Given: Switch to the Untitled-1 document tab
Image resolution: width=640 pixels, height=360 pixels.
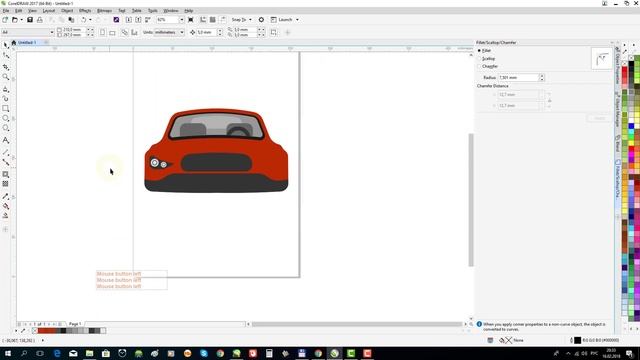Looking at the screenshot, I should point(27,42).
